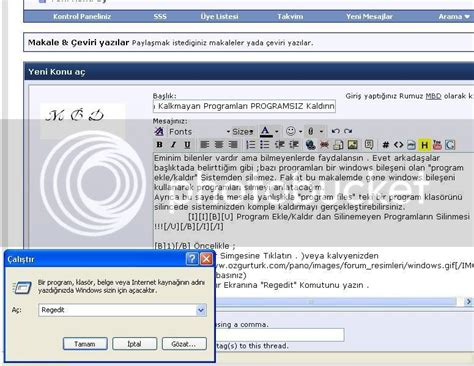Click the yellow H highlight icon
The image size is (474, 366).
click(424, 145)
